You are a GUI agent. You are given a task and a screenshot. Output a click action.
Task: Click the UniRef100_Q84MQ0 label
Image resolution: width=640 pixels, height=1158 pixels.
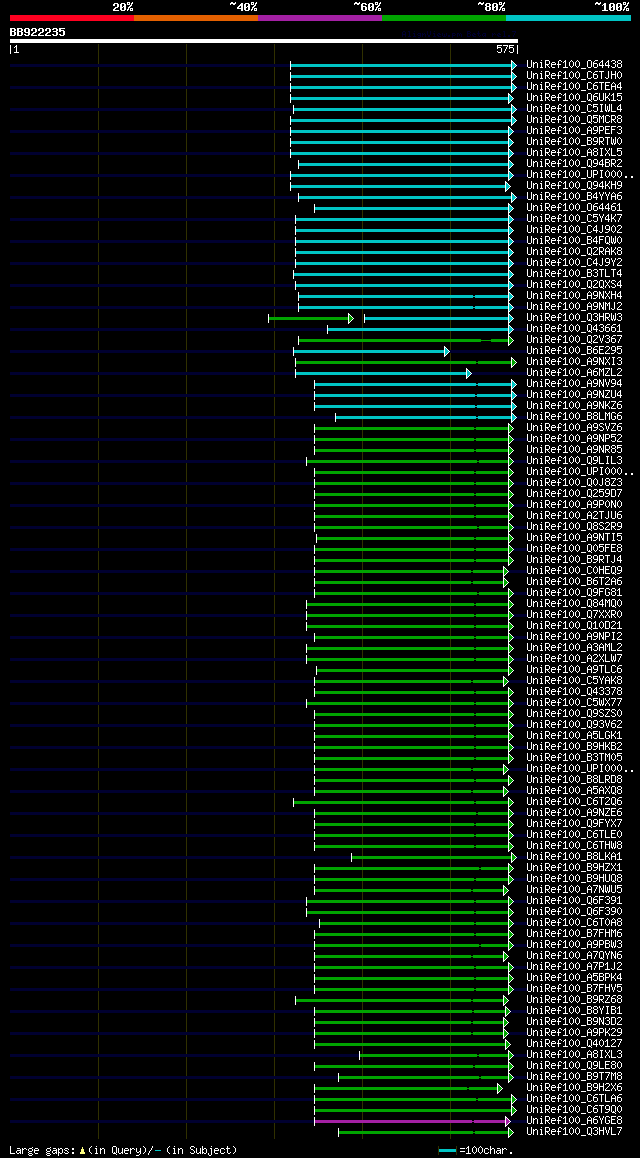[574, 604]
